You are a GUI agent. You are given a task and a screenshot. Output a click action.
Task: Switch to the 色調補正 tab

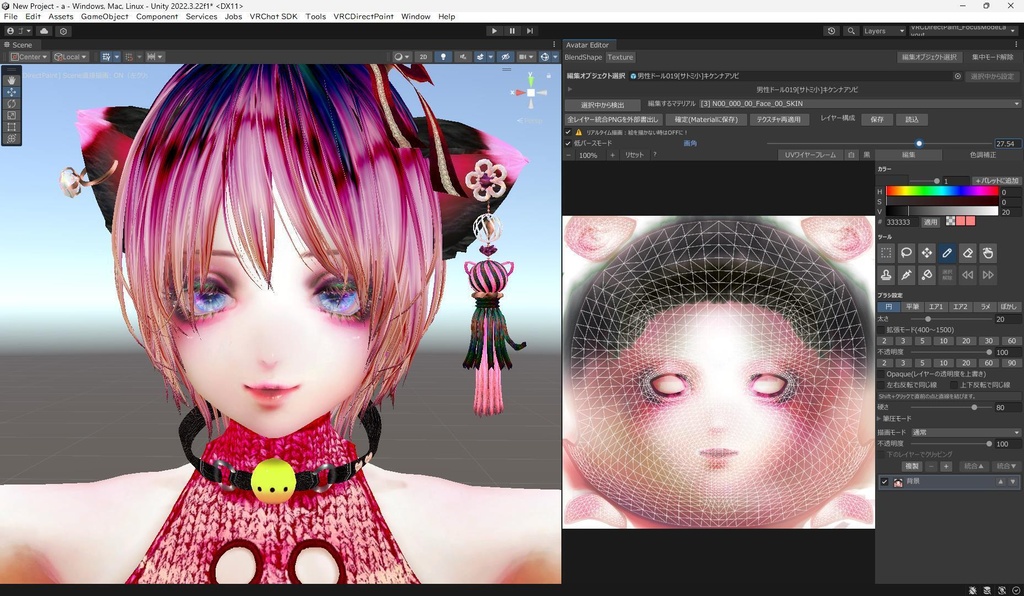point(982,155)
